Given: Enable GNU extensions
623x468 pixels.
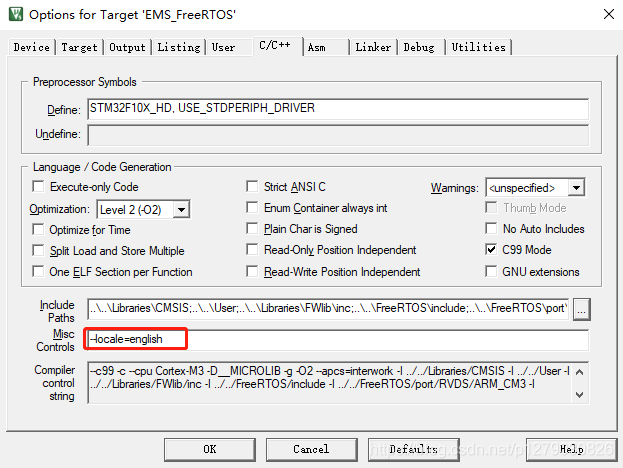Looking at the screenshot, I should (491, 271).
